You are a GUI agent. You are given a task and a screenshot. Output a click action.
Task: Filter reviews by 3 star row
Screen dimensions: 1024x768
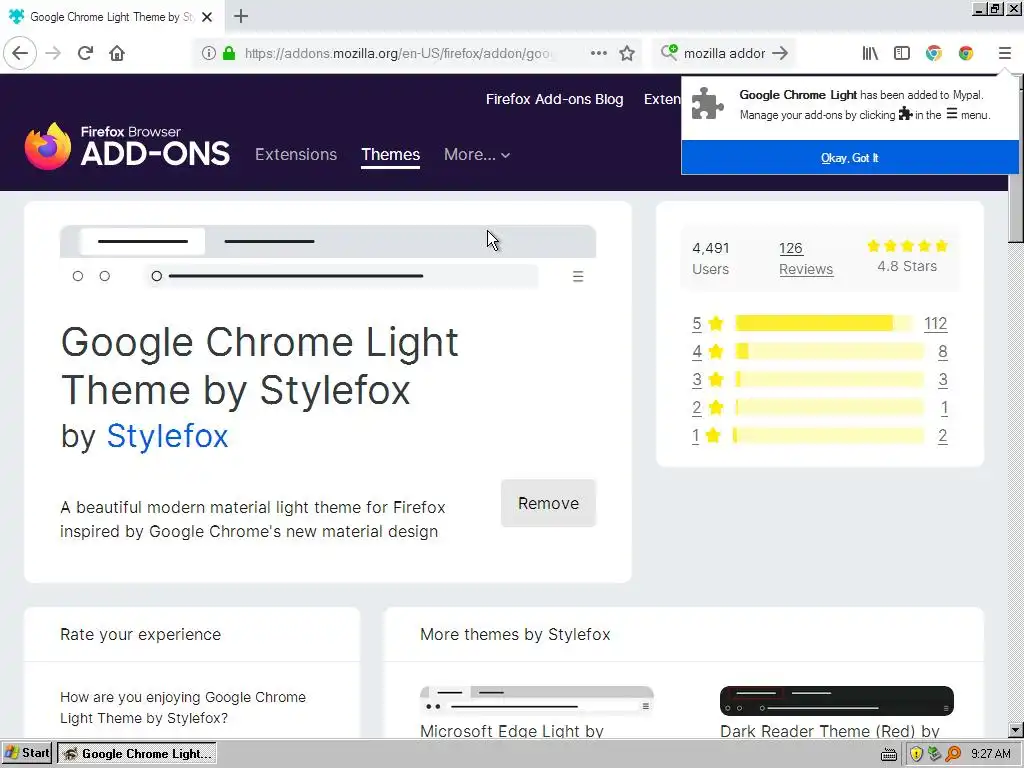pyautogui.click(x=820, y=380)
